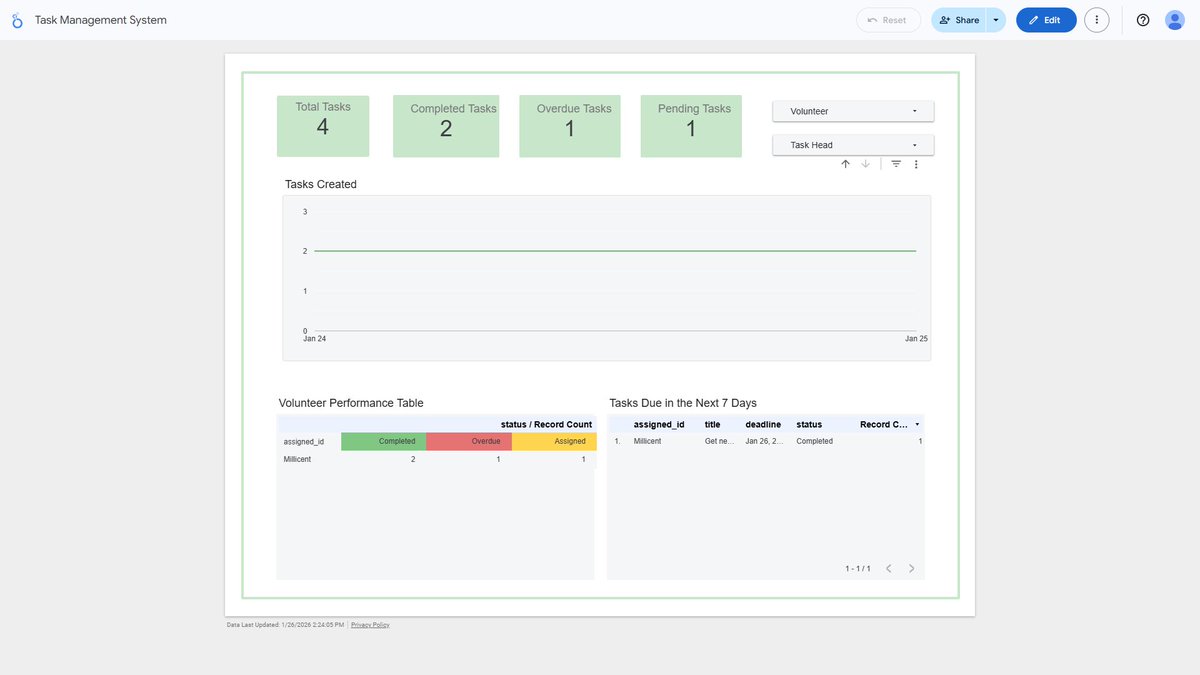
Task: Click Millicent in Tasks Due table
Action: (x=647, y=441)
